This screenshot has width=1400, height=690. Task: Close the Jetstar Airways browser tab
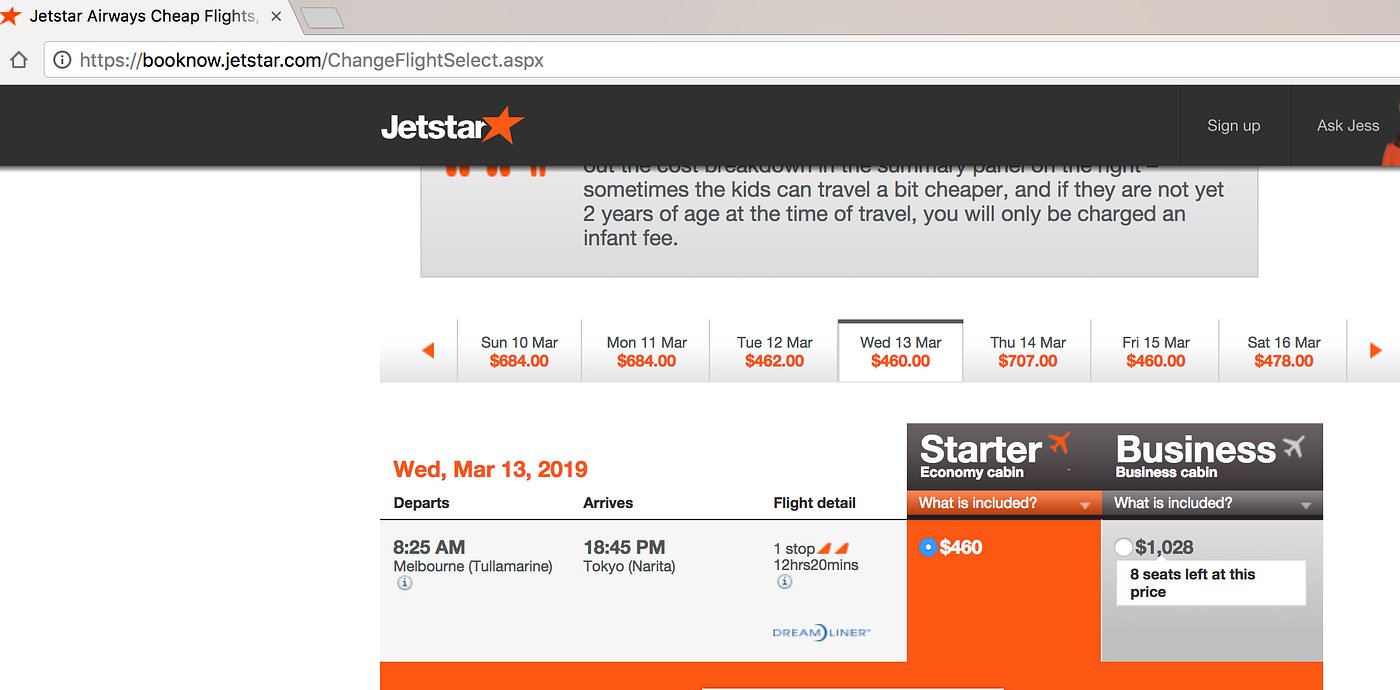coord(277,17)
